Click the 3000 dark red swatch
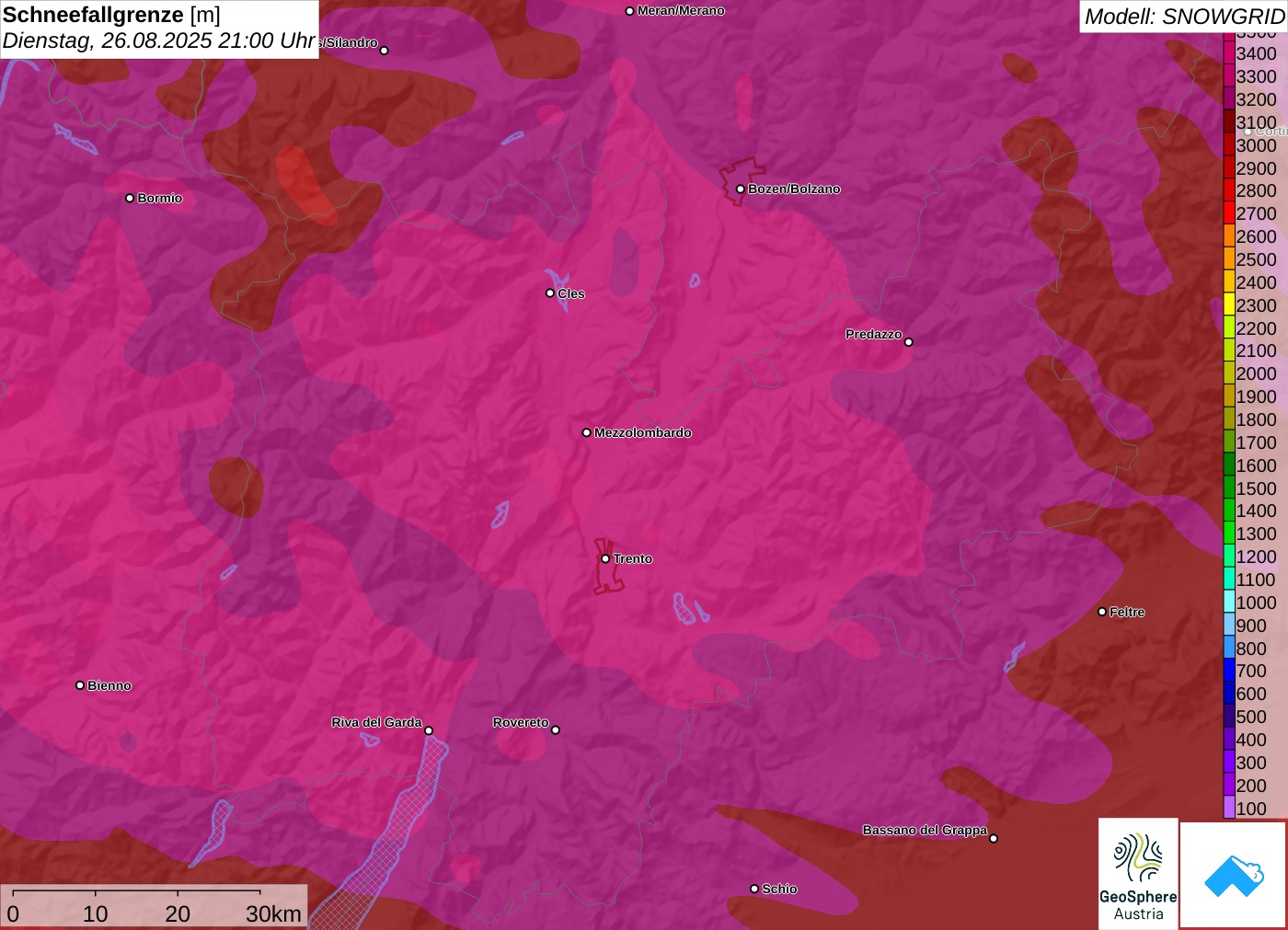This screenshot has height=930, width=1288. click(1229, 144)
